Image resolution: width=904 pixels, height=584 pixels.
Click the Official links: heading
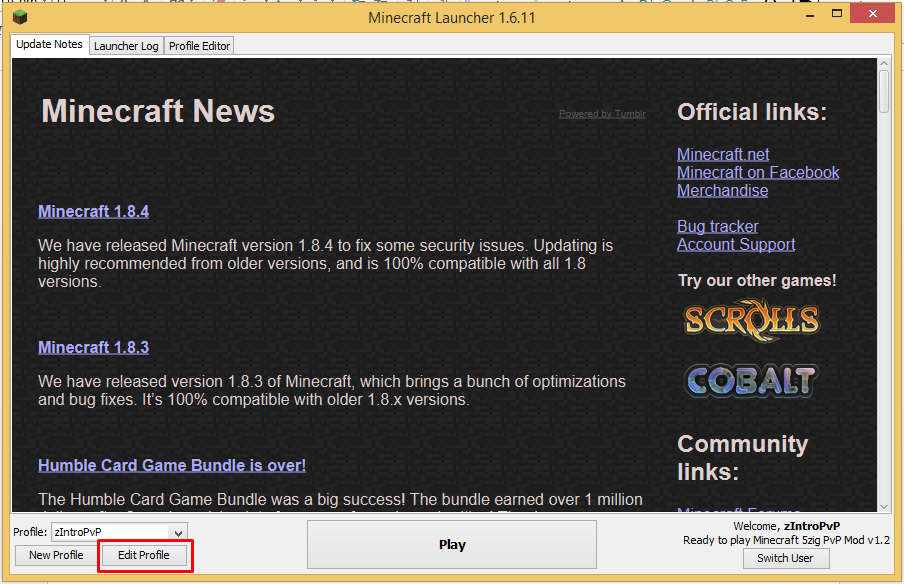point(752,112)
